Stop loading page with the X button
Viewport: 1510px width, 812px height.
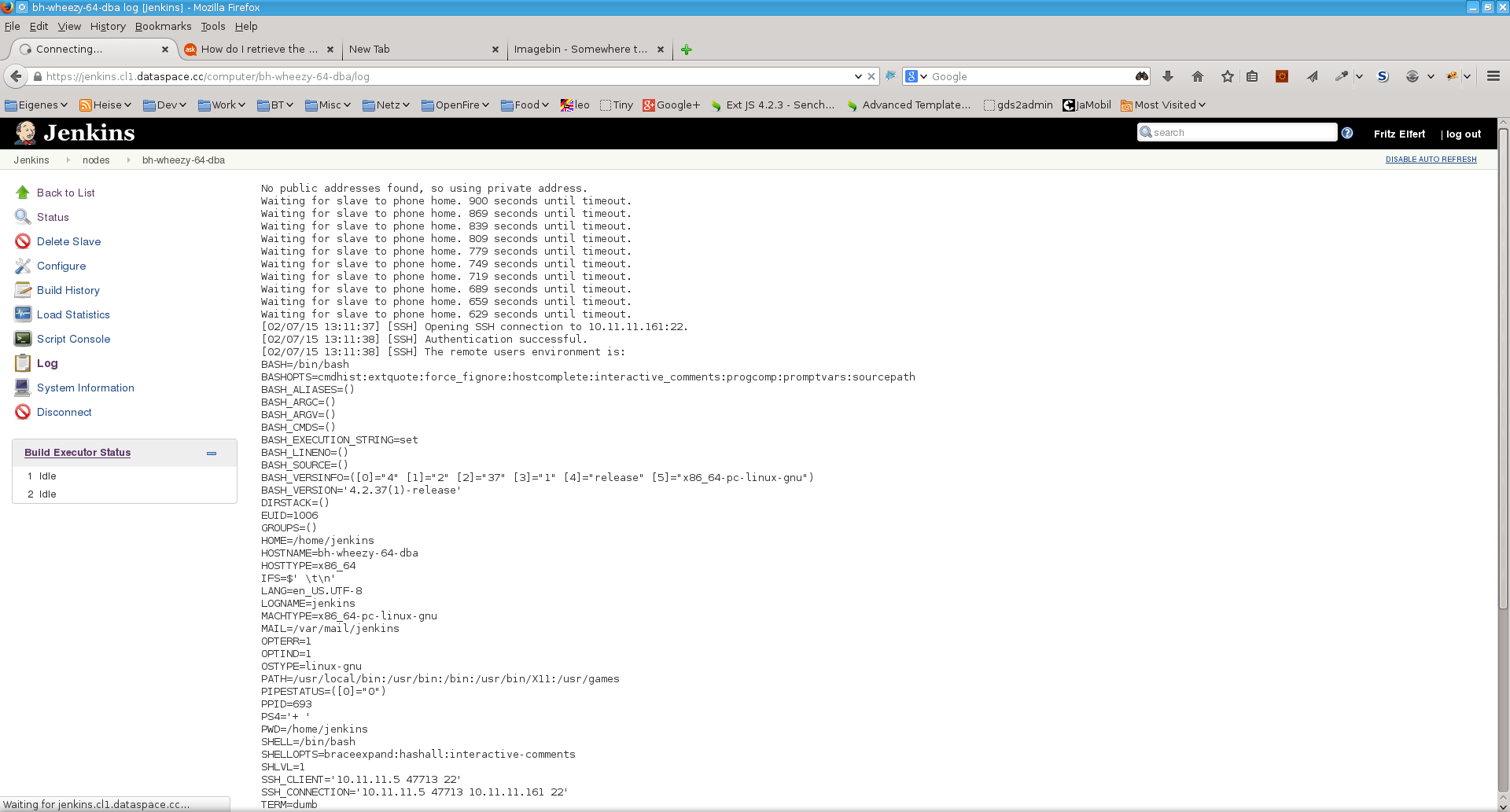[x=871, y=76]
